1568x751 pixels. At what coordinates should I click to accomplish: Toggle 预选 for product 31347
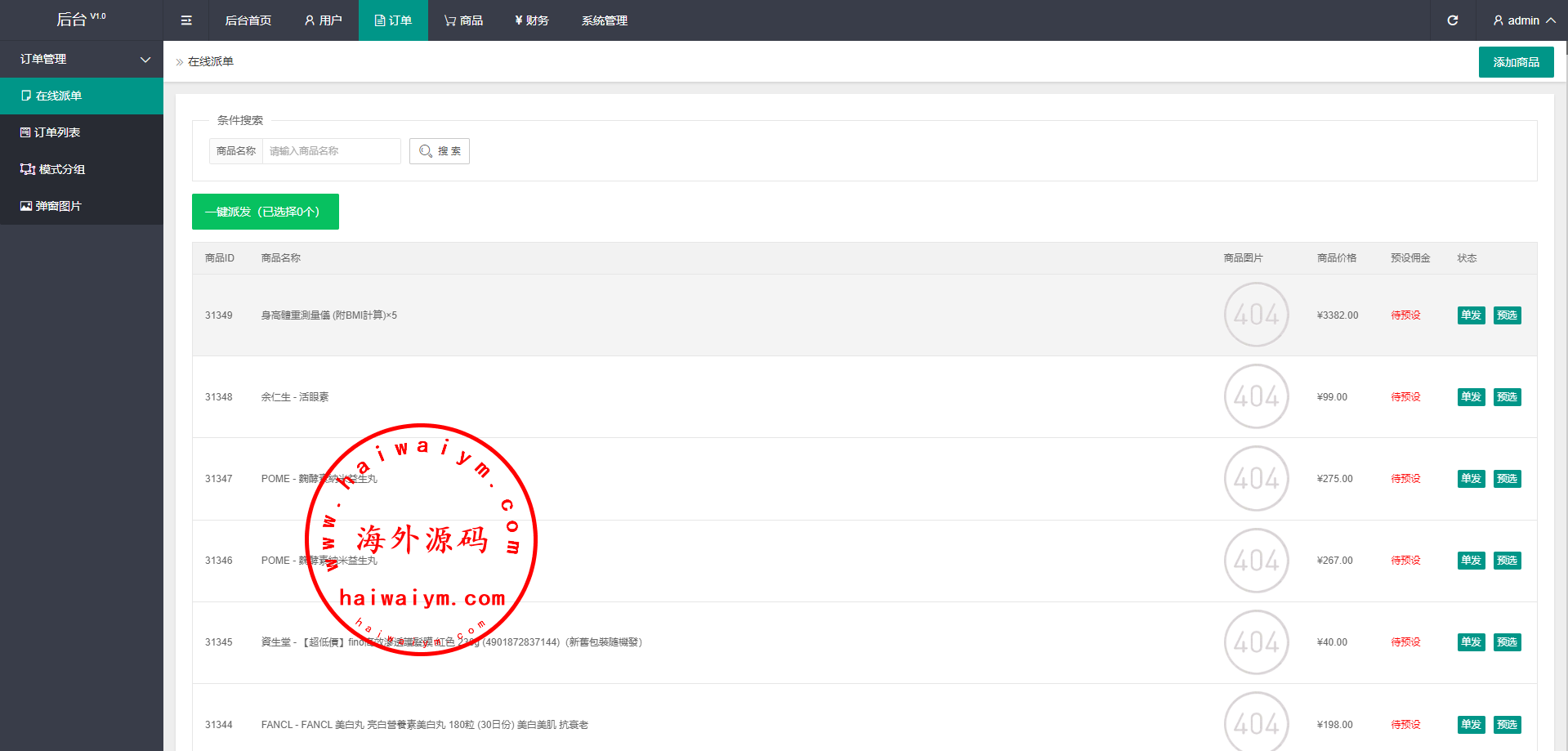1507,479
